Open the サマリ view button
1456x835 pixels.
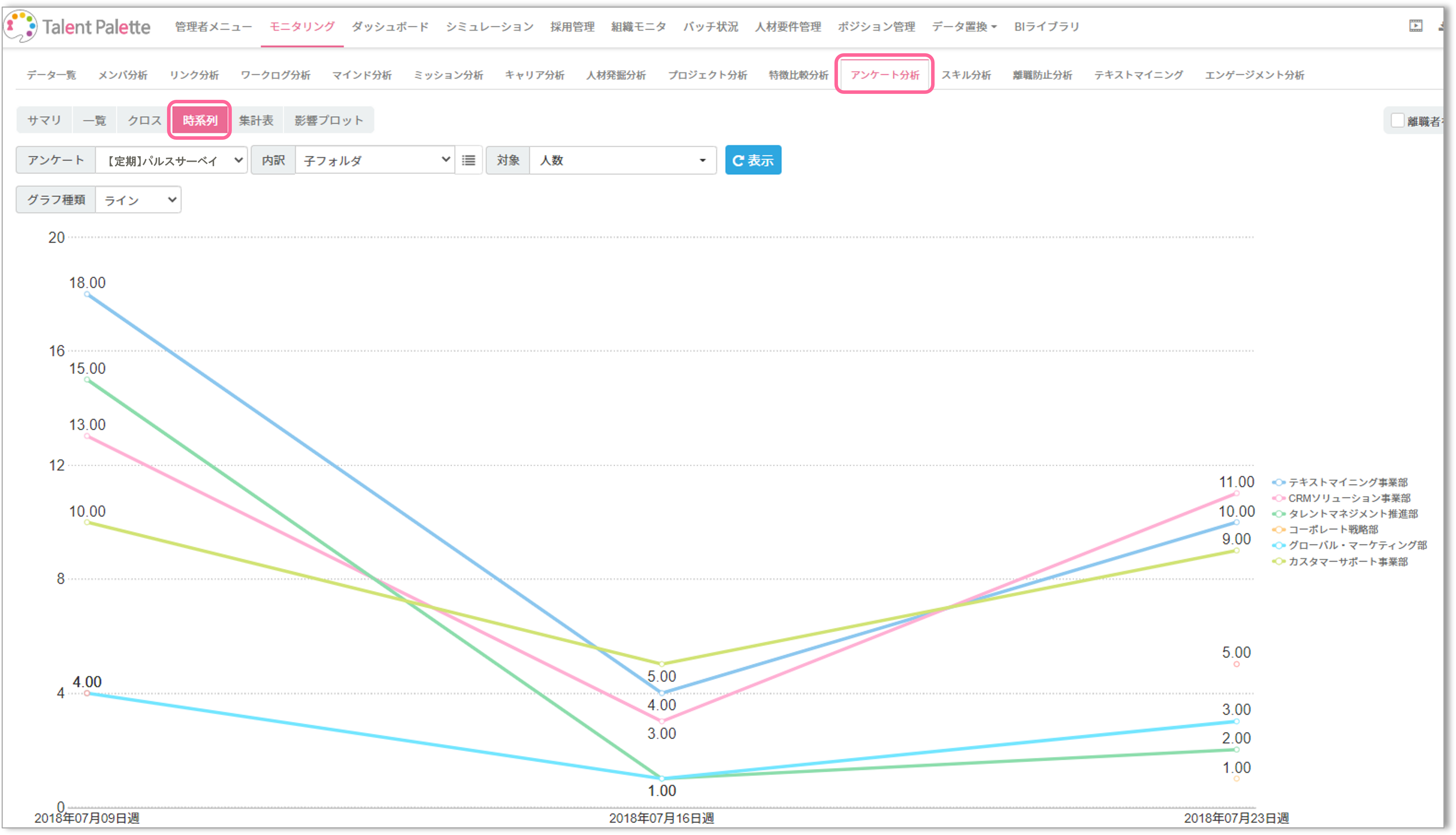coord(44,120)
